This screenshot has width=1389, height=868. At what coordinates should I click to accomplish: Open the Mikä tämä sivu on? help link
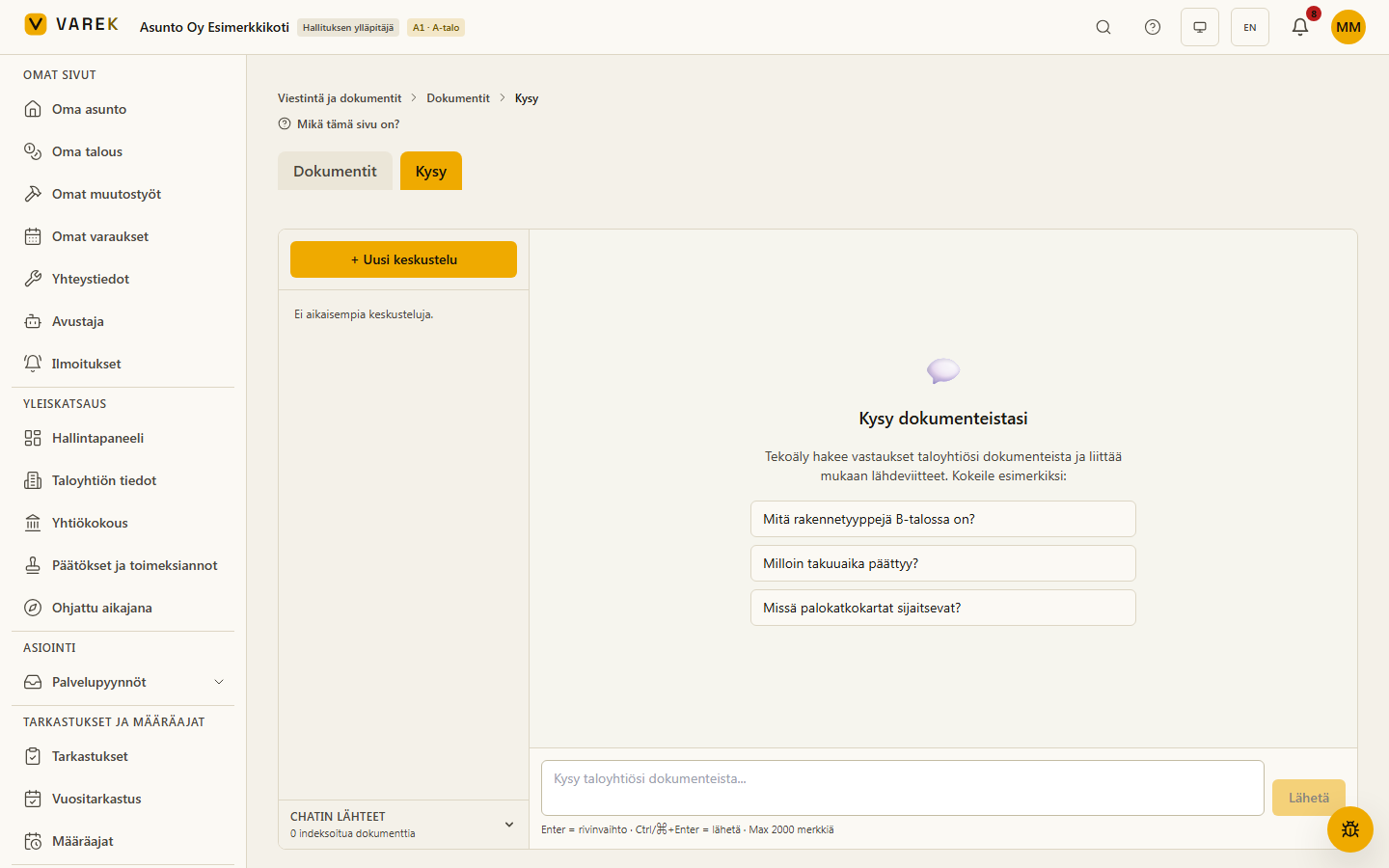[x=339, y=123]
